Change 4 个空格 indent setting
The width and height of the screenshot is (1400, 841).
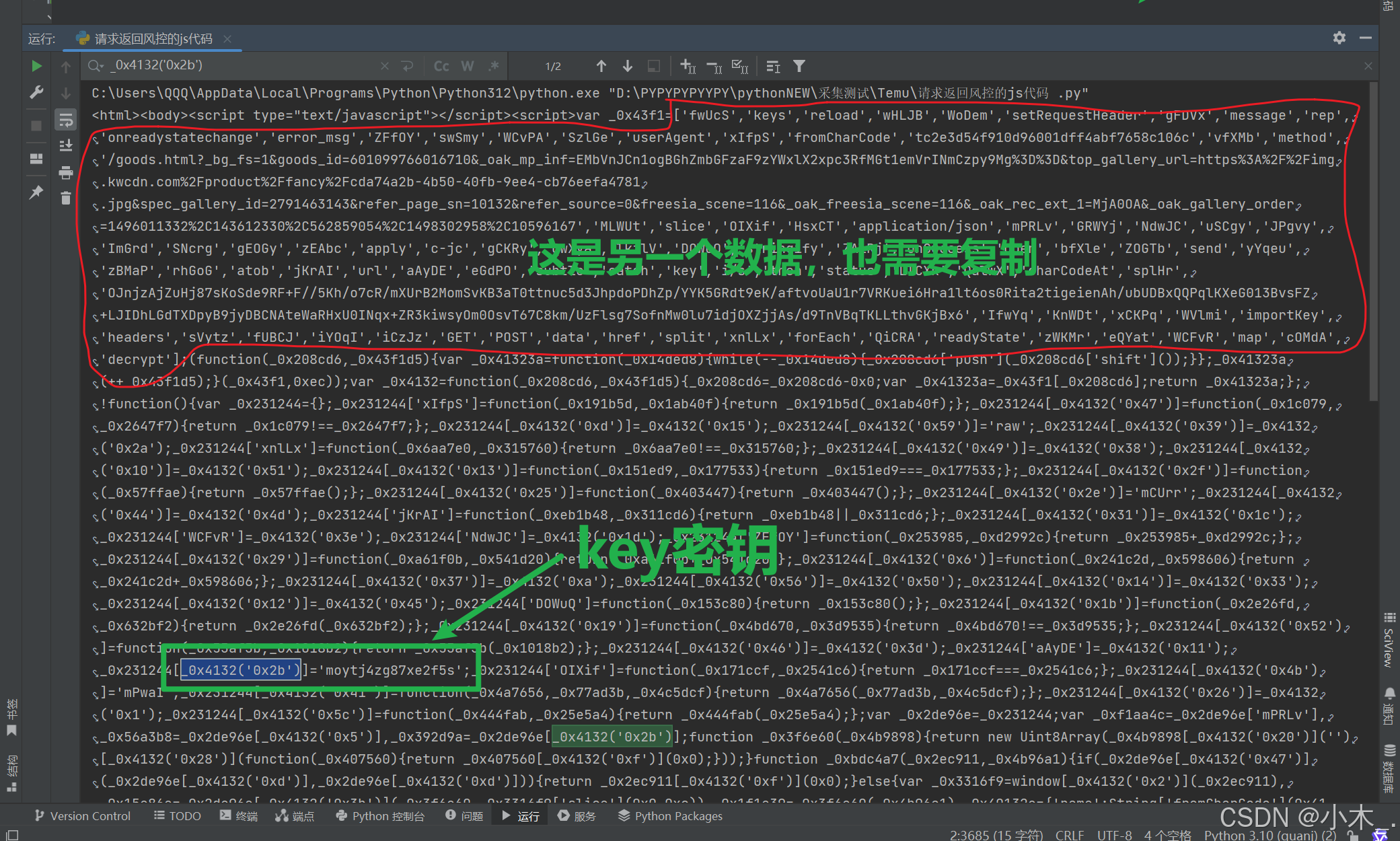pyautogui.click(x=1167, y=835)
